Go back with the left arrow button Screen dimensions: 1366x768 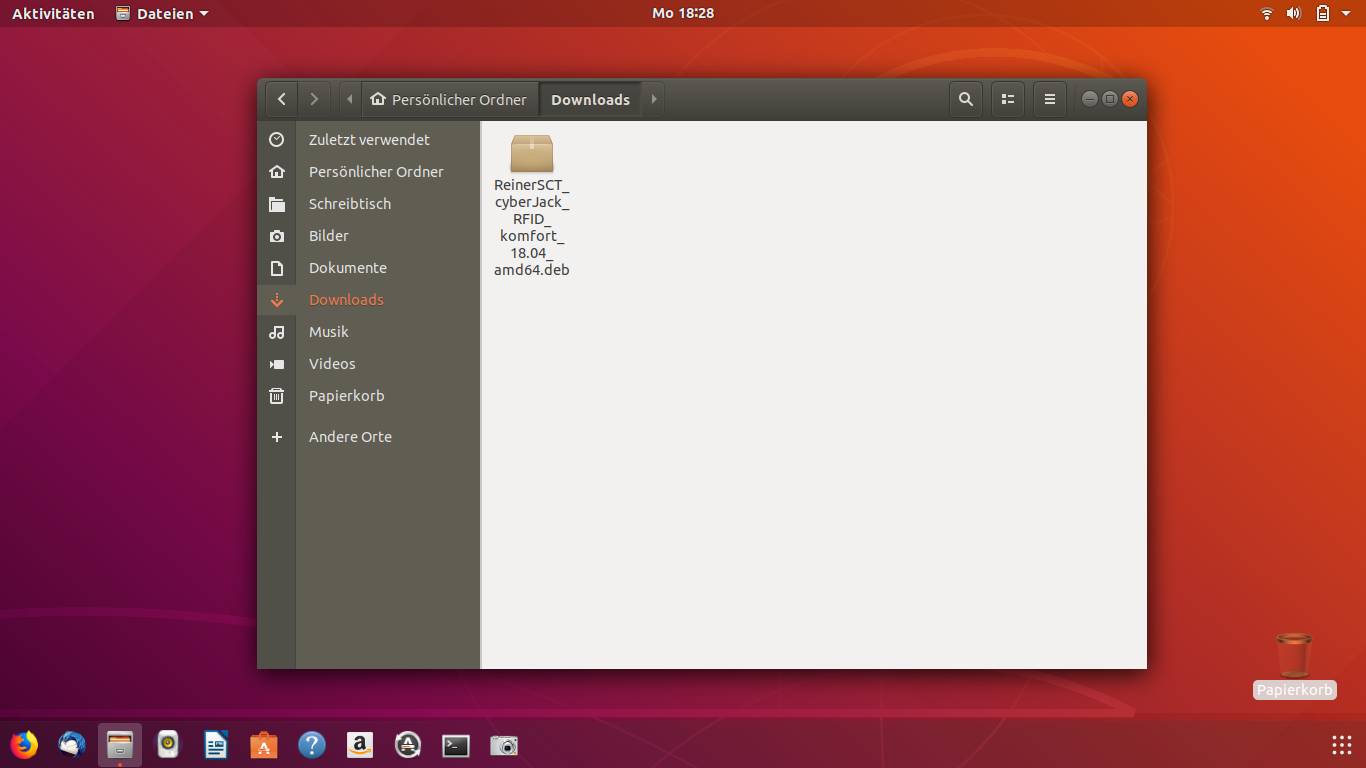click(x=282, y=99)
